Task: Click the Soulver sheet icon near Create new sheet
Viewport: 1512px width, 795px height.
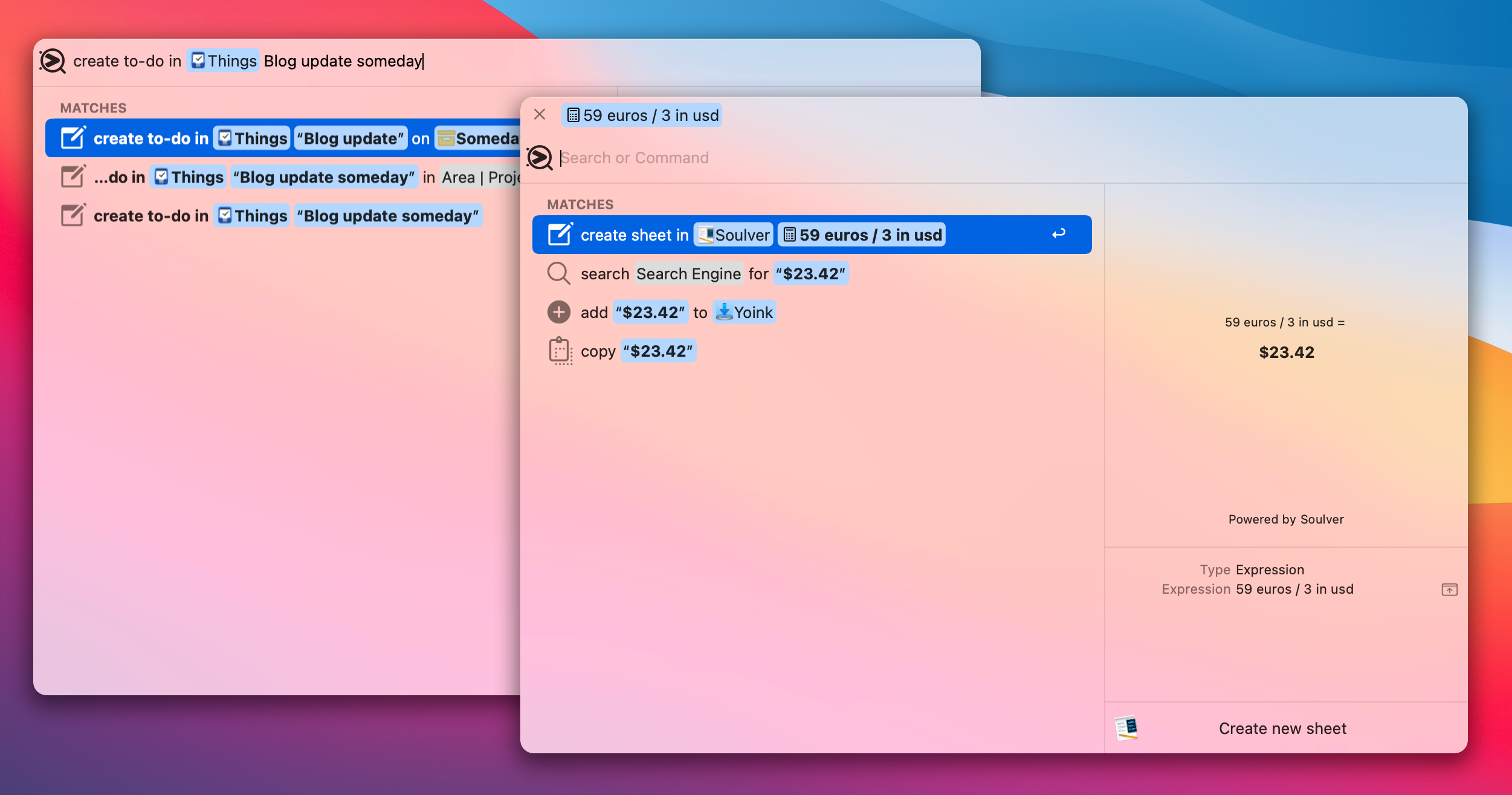Action: (x=1126, y=728)
